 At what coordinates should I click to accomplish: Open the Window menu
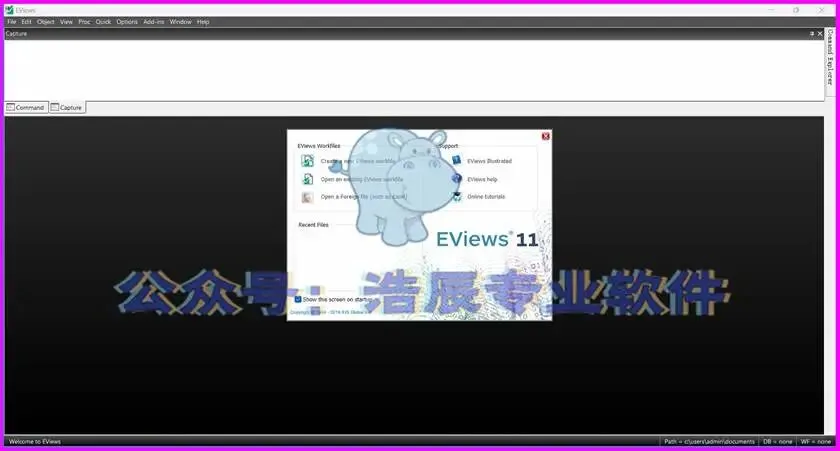[x=181, y=22]
